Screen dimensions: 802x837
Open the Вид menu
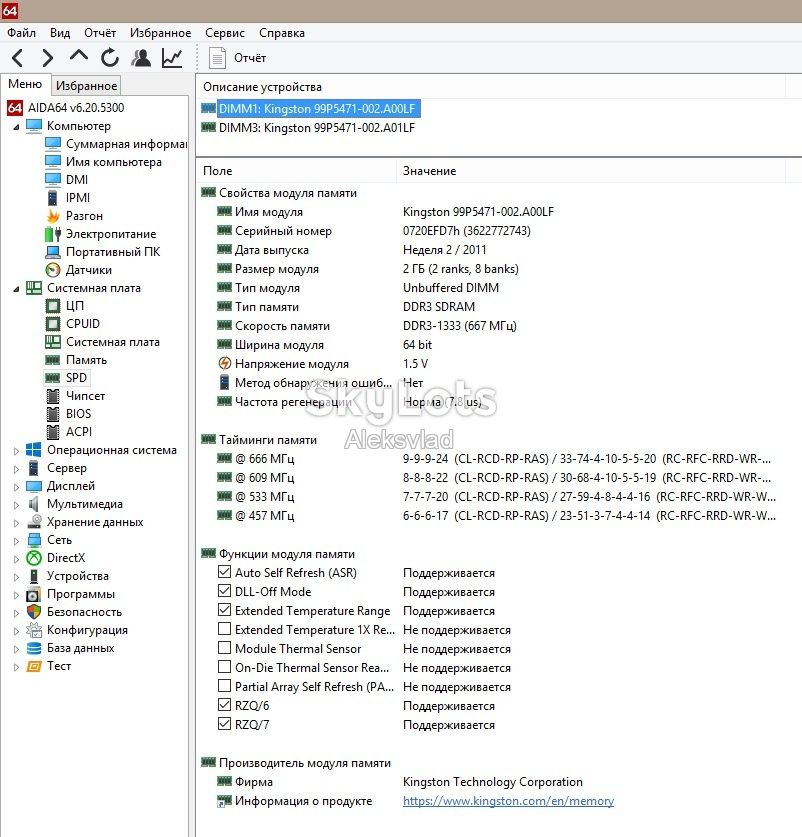[x=60, y=33]
